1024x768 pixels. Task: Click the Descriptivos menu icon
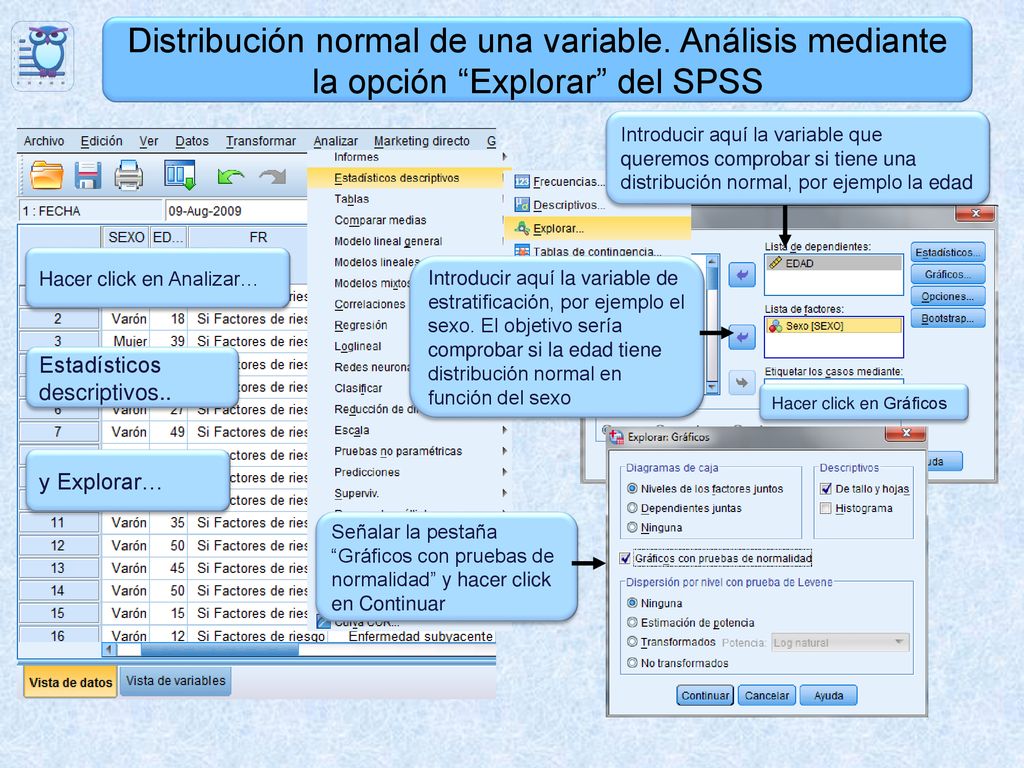522,205
